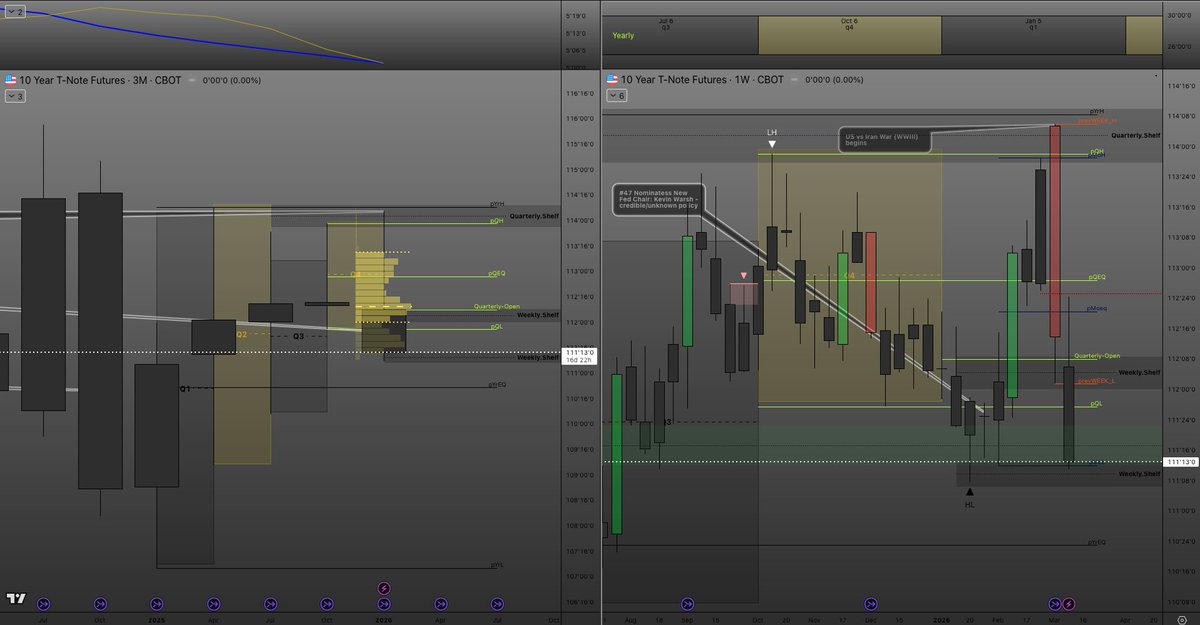Open roll marker above Sep on 1W chart
This screenshot has width=1200, height=625.
(687, 604)
